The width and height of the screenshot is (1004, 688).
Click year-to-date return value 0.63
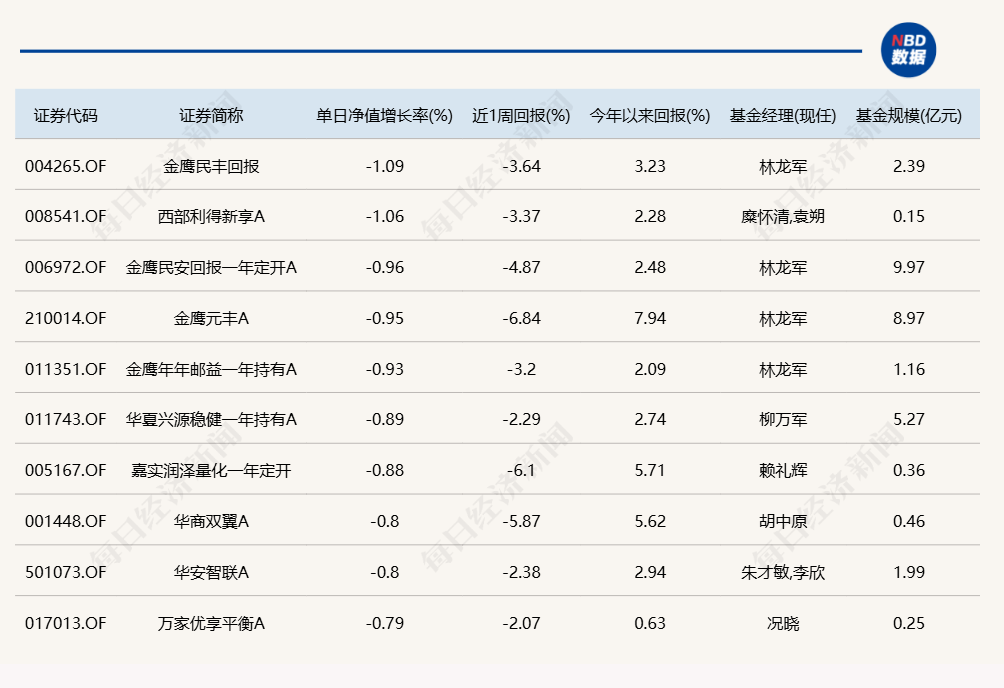pyautogui.click(x=650, y=623)
